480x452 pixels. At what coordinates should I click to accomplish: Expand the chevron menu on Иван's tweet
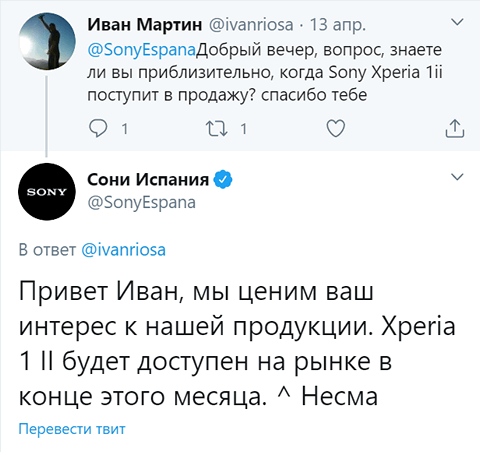coord(457,22)
